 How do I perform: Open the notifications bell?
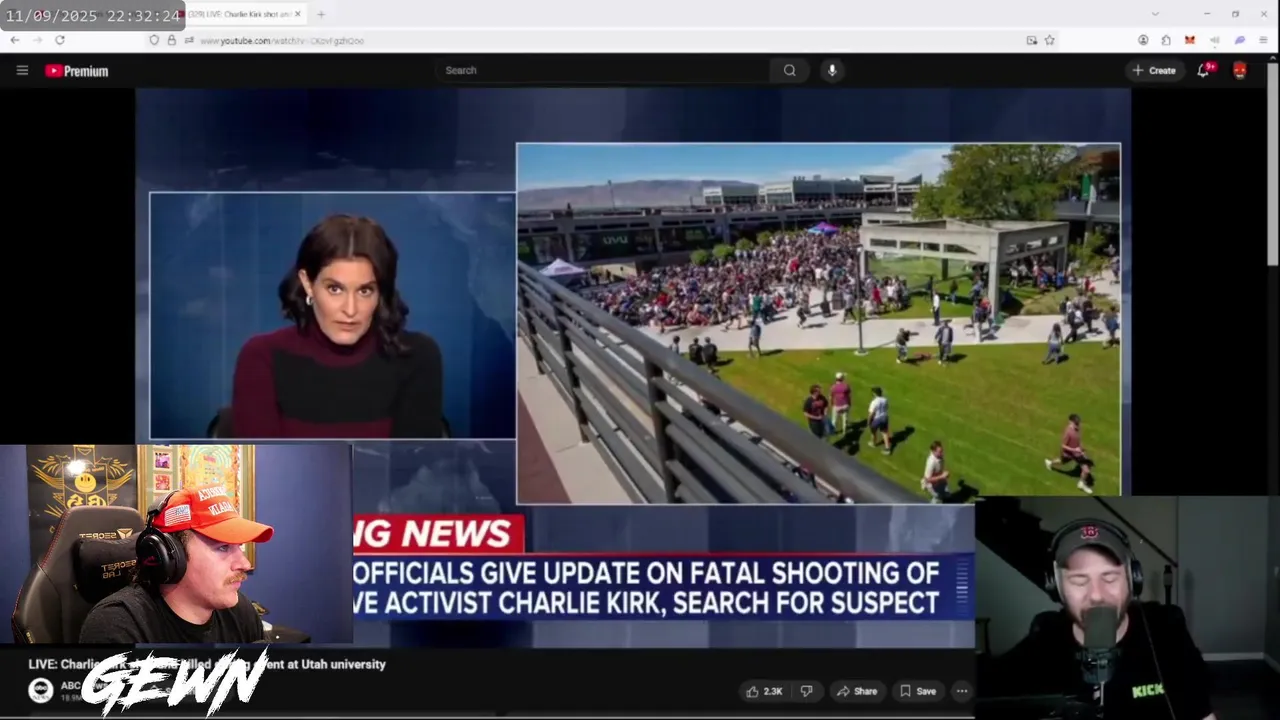(1204, 70)
